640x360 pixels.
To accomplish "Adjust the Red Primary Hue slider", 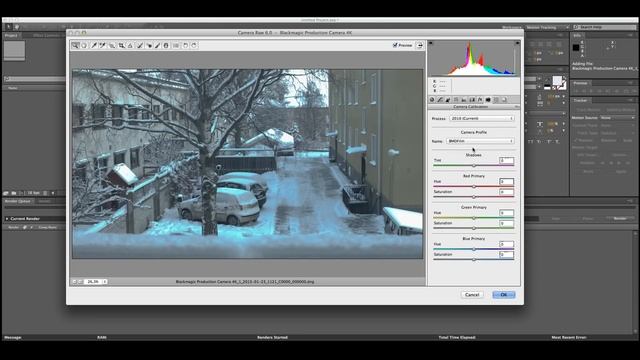I will (x=473, y=187).
